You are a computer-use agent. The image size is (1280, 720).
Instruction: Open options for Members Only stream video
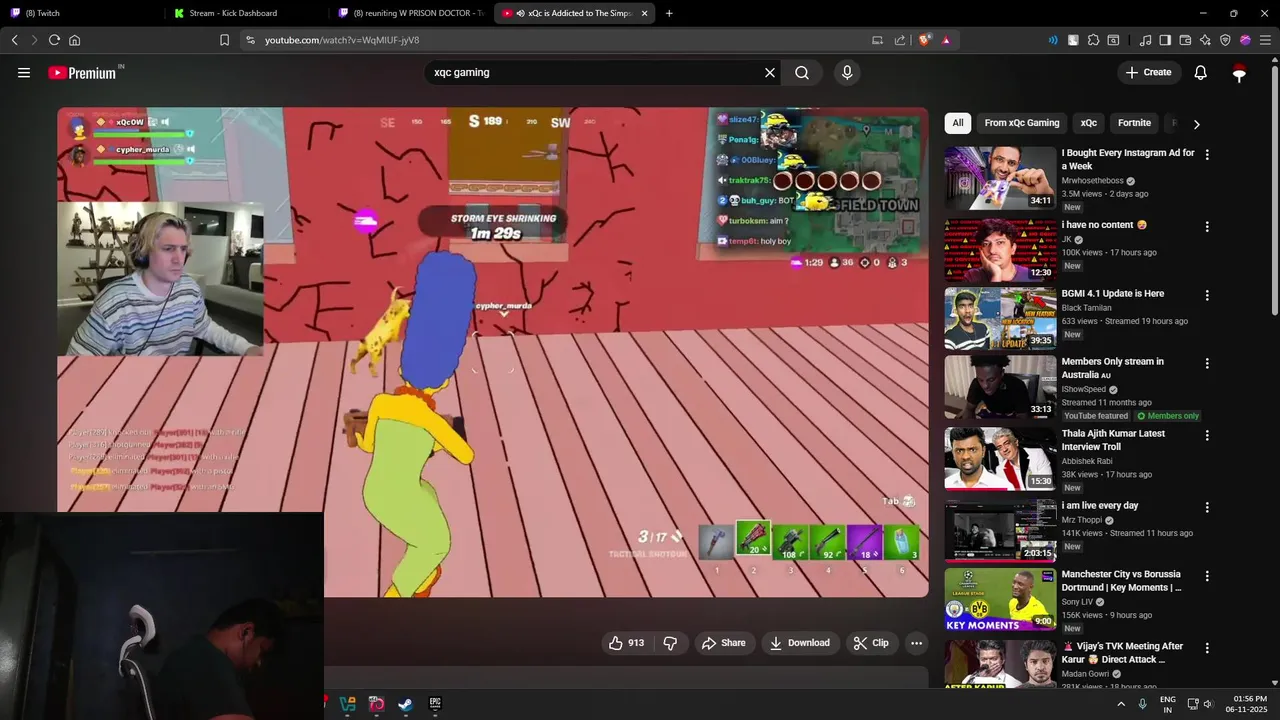(x=1207, y=364)
